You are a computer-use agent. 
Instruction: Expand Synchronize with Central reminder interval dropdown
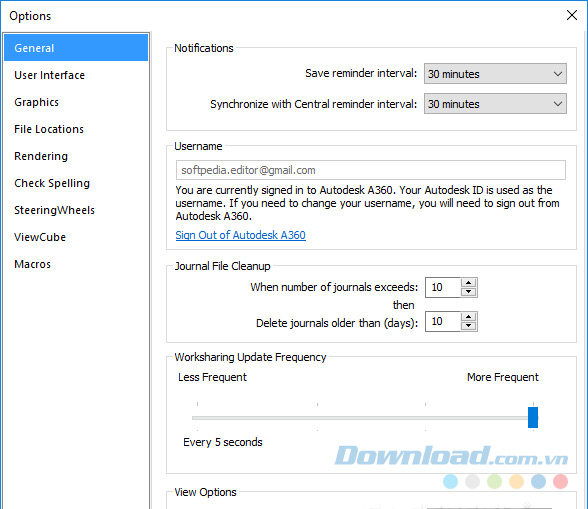click(495, 104)
